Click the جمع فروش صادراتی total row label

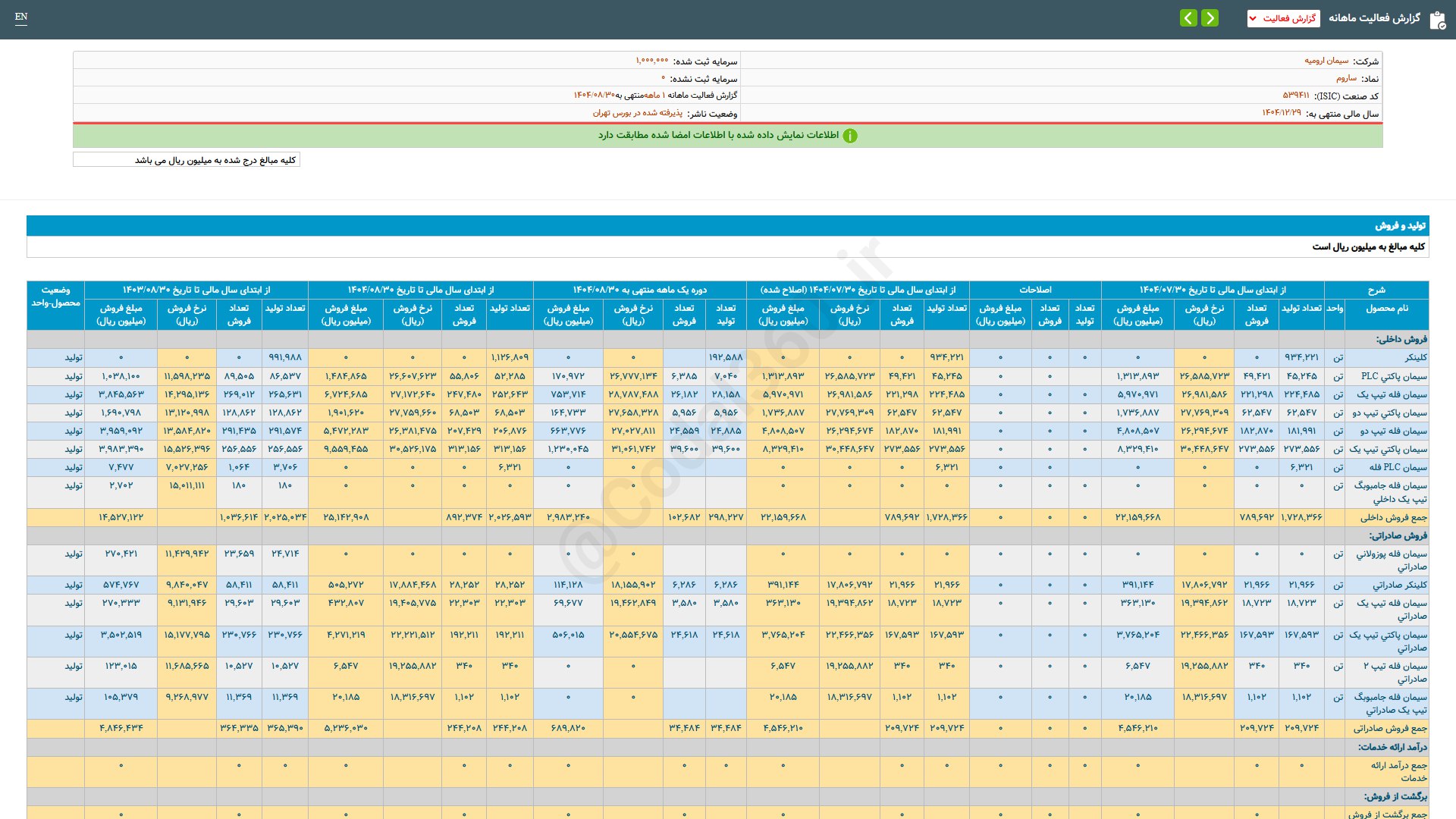[1390, 729]
